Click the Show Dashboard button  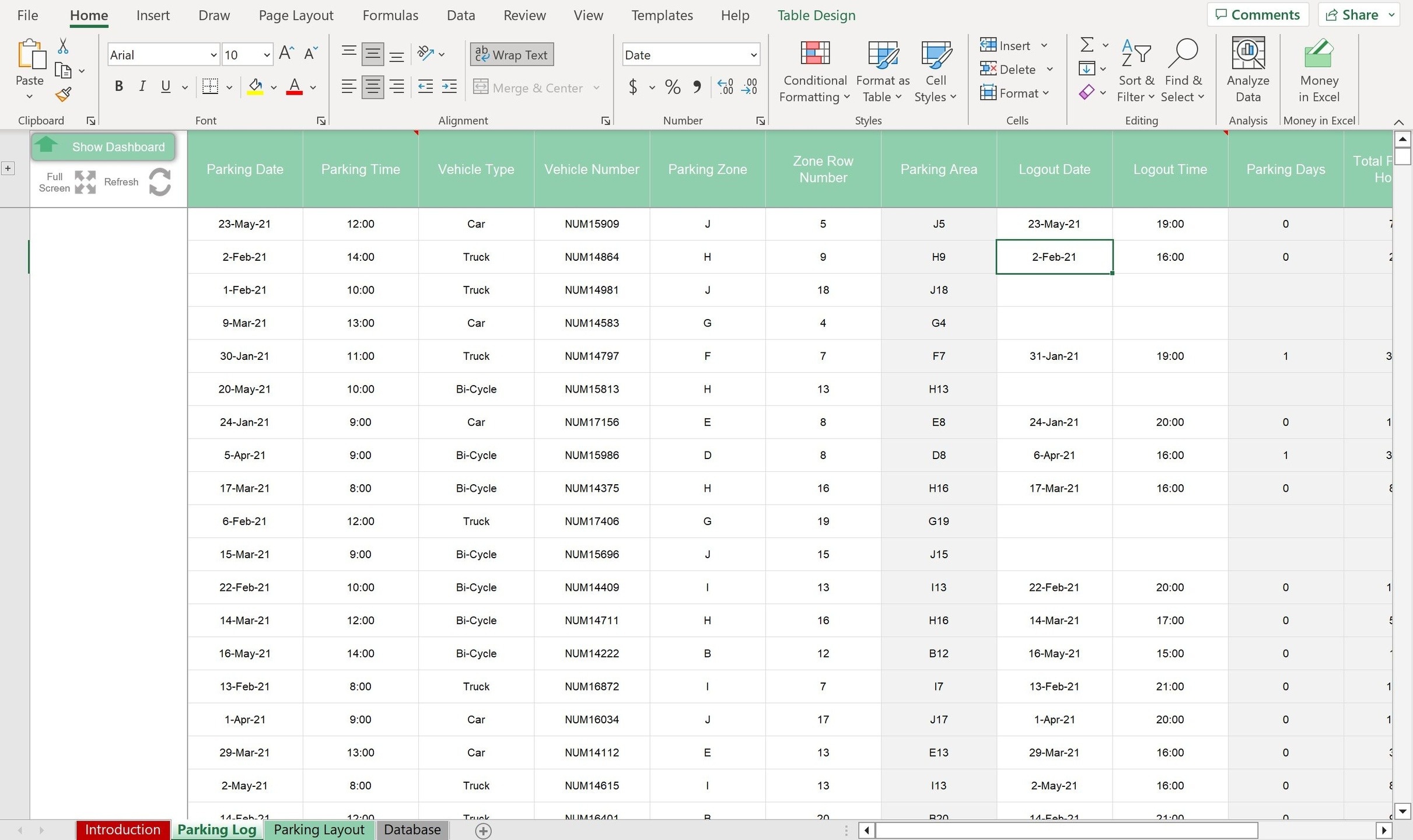[103, 147]
